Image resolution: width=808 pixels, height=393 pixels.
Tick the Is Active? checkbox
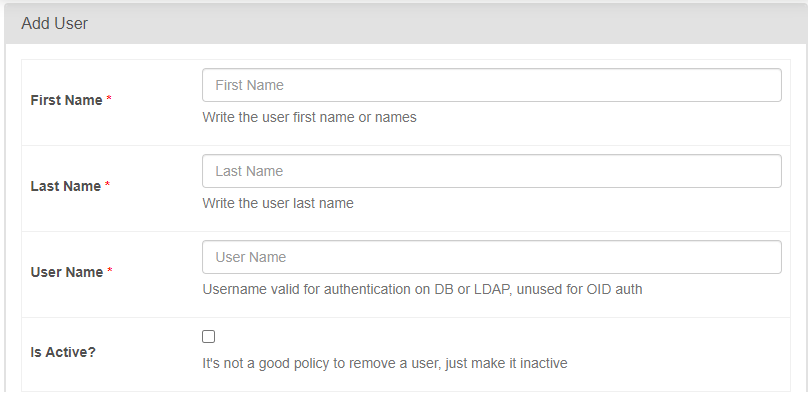pos(208,336)
